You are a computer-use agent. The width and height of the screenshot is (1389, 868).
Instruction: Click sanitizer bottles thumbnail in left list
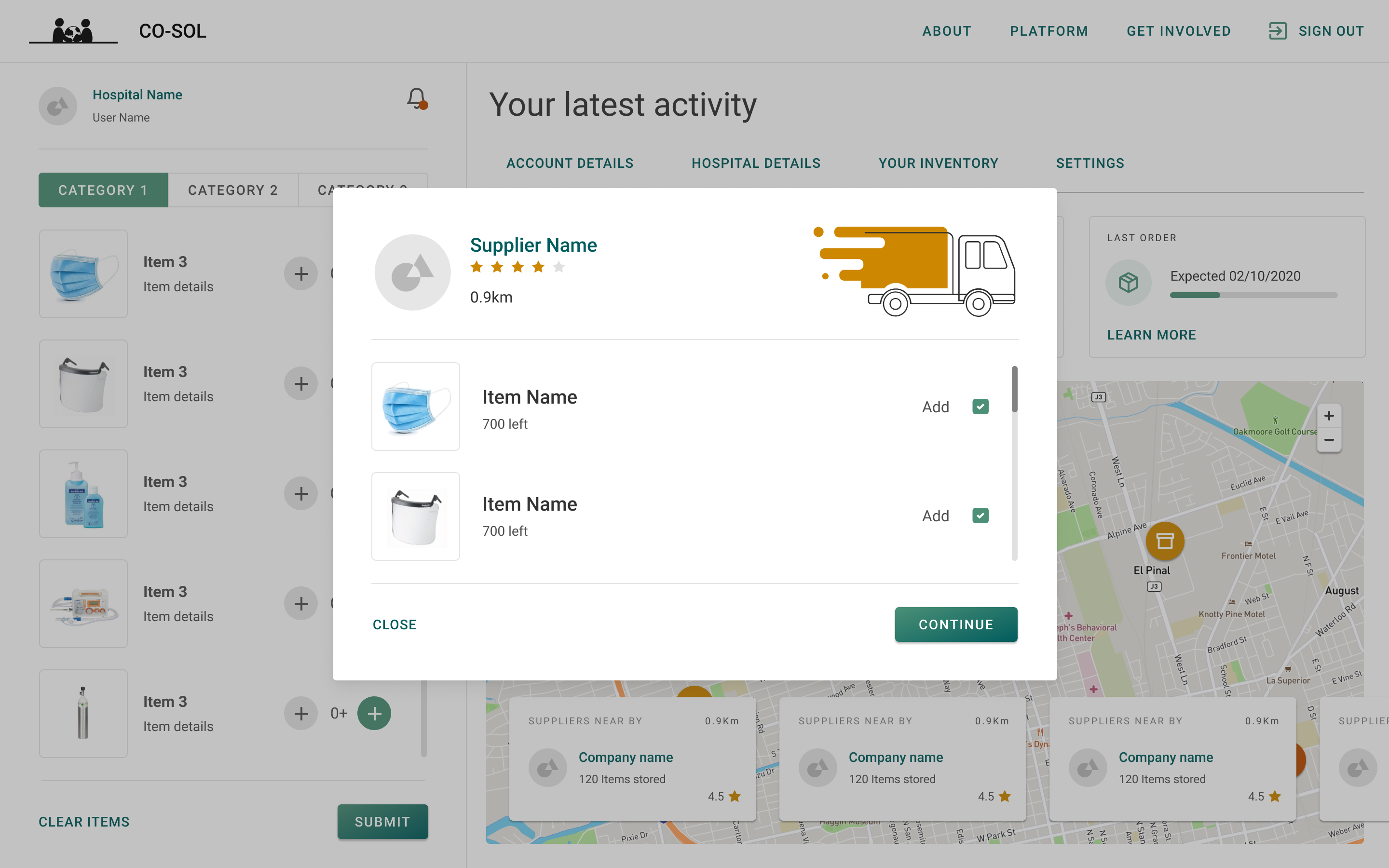pyautogui.click(x=83, y=494)
